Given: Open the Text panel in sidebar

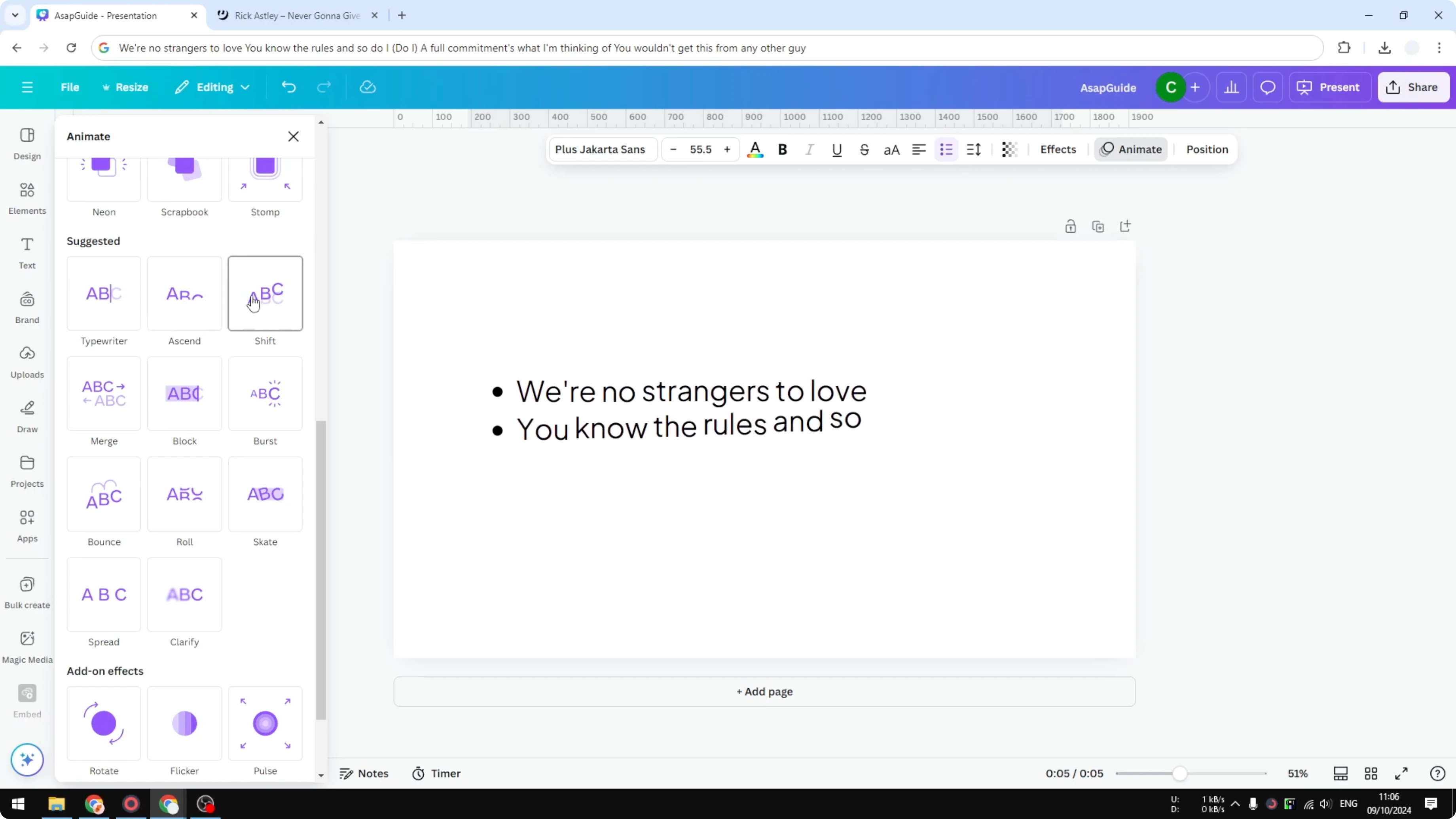Looking at the screenshot, I should click(27, 253).
